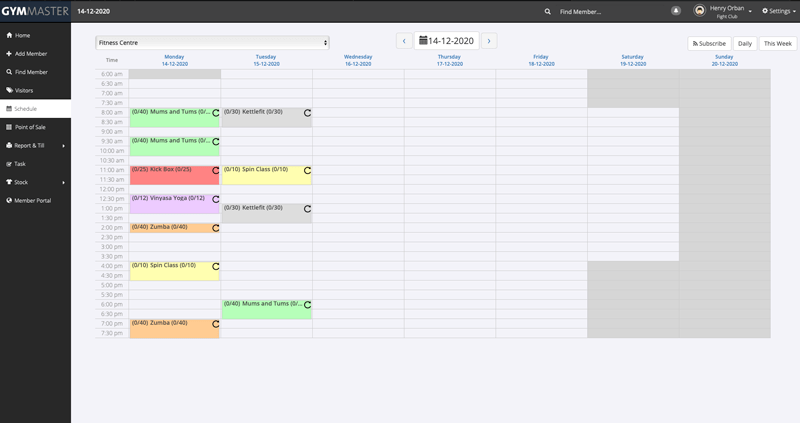Expand the Settings menu
Viewport: 800px width, 423px height.
click(x=777, y=11)
